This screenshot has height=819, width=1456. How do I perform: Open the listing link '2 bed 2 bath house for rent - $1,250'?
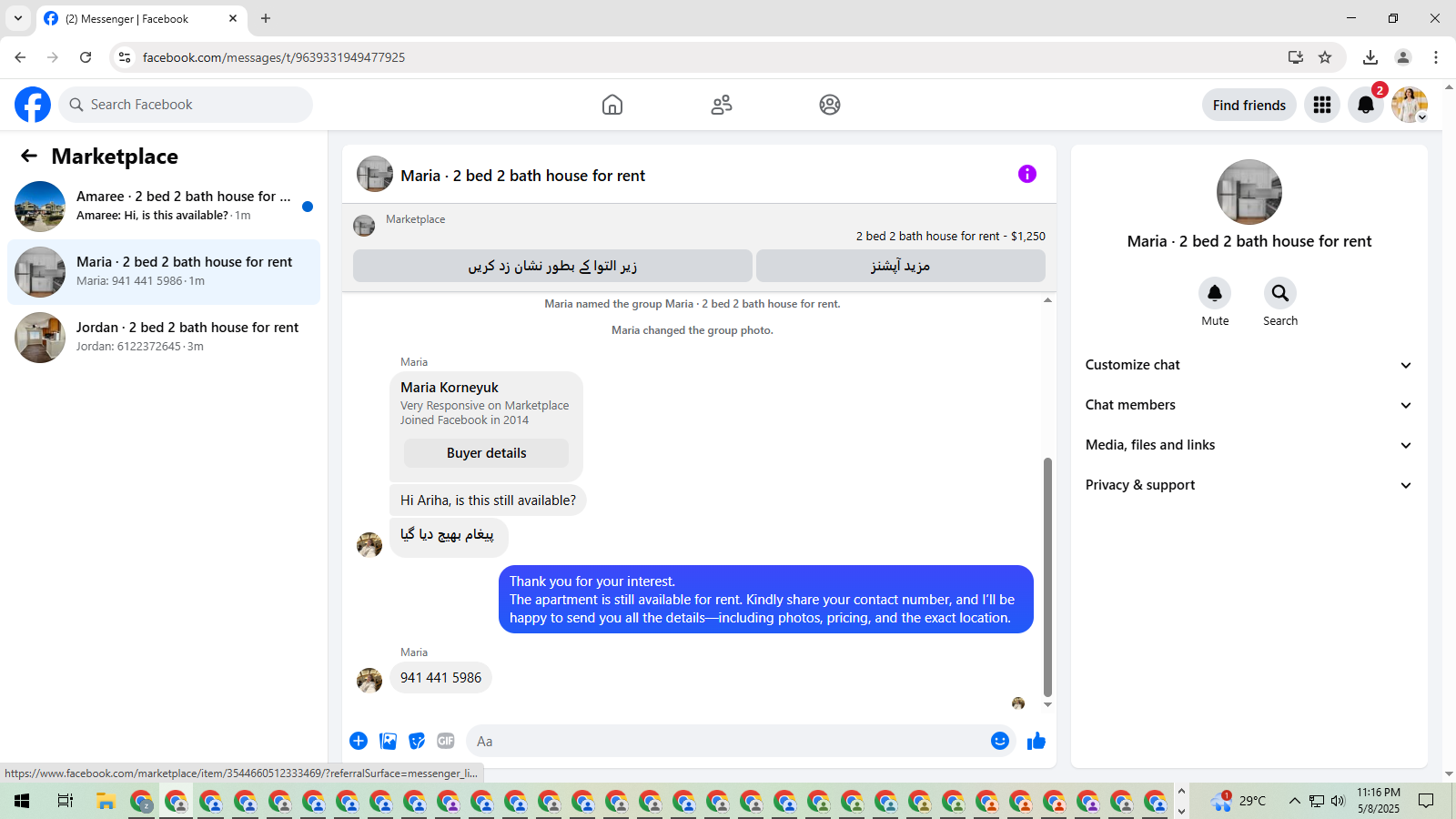tap(951, 236)
